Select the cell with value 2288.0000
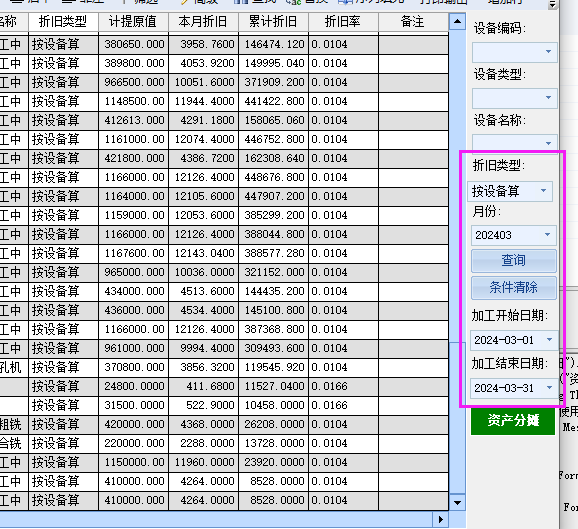Viewport: 578px width, 529px height. click(x=203, y=443)
